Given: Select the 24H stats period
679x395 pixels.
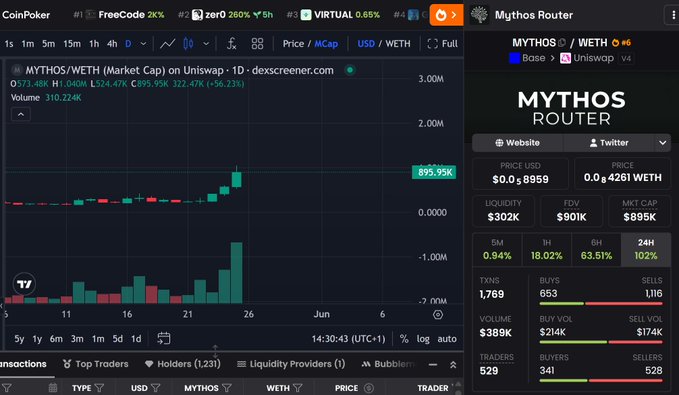Looking at the screenshot, I should click(x=646, y=249).
